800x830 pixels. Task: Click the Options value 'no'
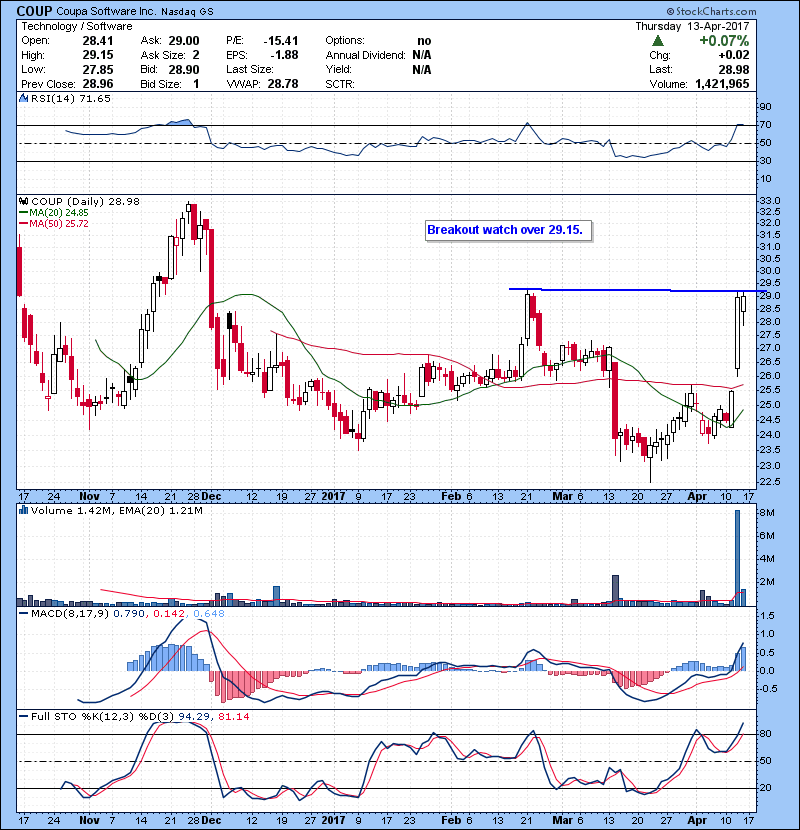point(424,41)
